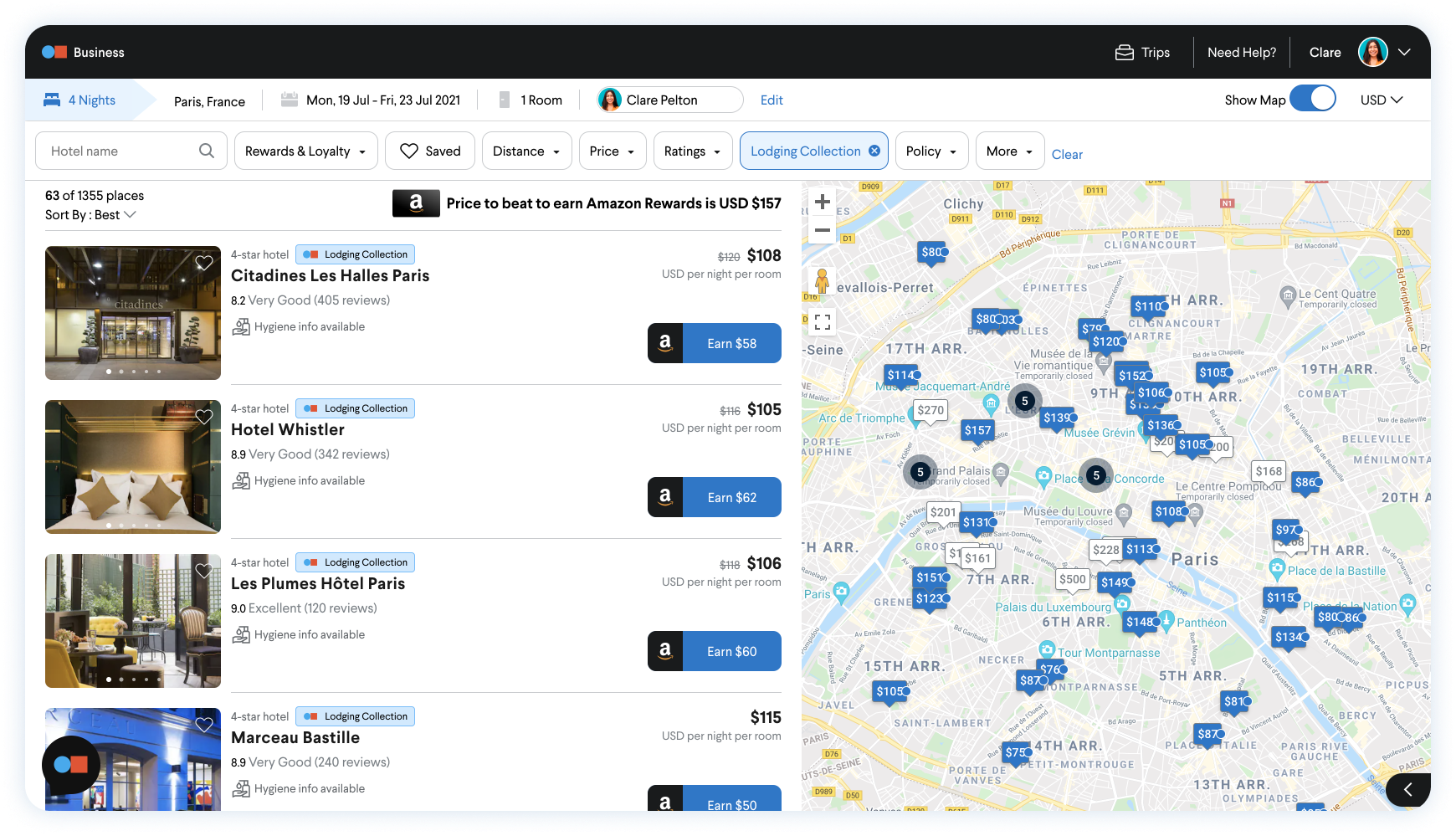The height and width of the screenshot is (836, 1456).
Task: Expand the Price filter dropdown
Action: [612, 151]
